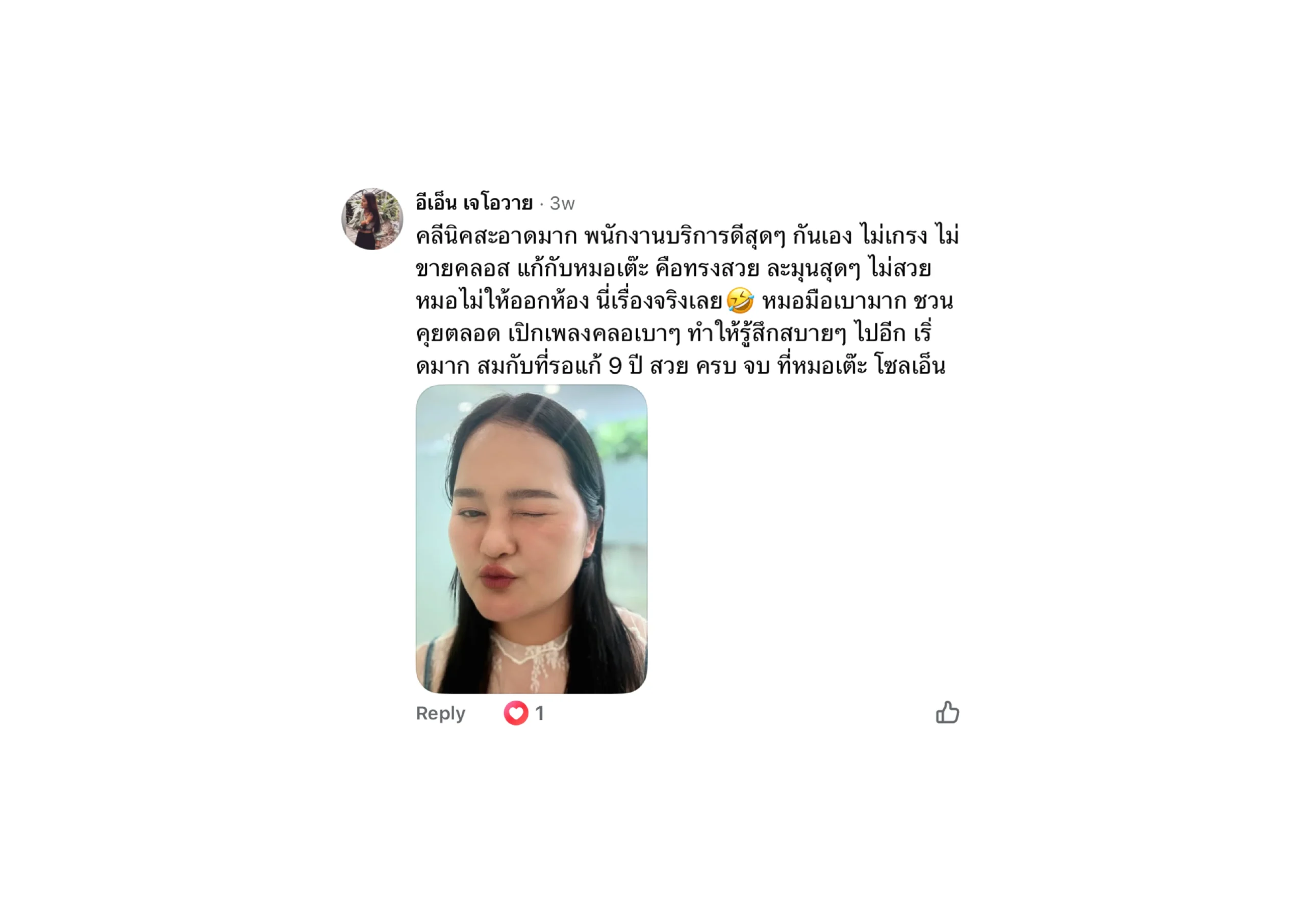Image resolution: width=1306 pixels, height=924 pixels.
Task: Click the phrase "ทำให้รู้สึกสบายๆ"
Action: pos(767,333)
